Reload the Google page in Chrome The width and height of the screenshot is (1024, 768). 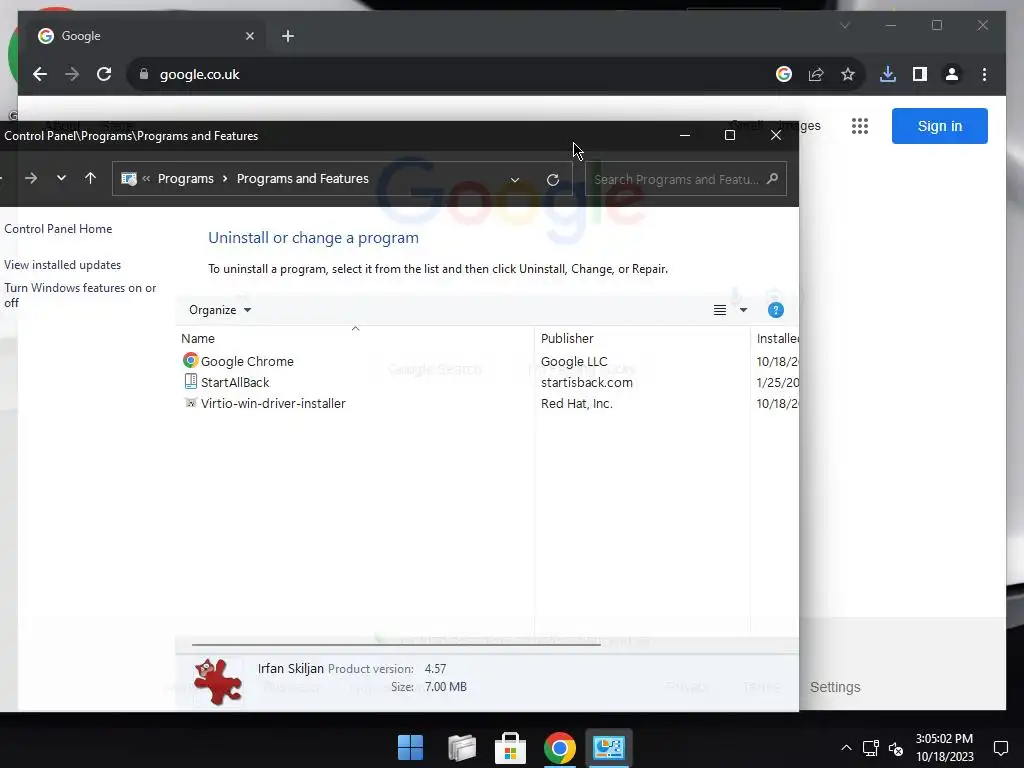point(104,74)
